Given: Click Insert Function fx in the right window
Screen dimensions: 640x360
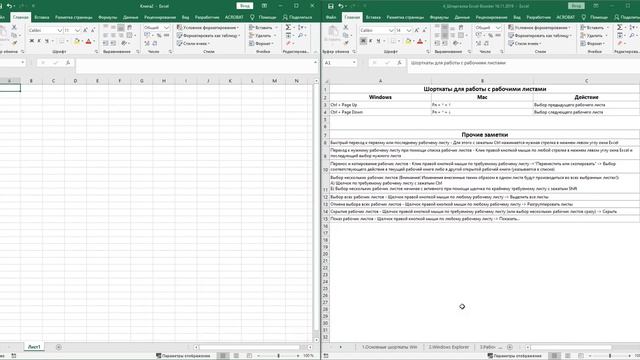Looking at the screenshot, I should [x=399, y=63].
